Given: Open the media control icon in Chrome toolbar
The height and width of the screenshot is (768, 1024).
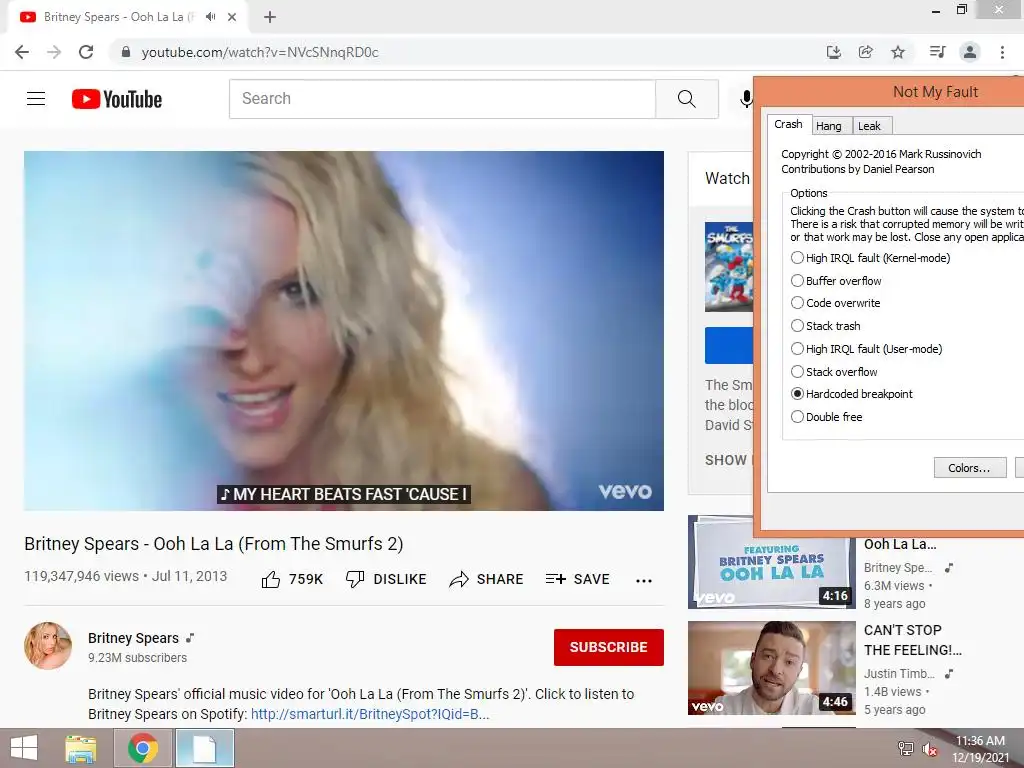Looking at the screenshot, I should click(x=937, y=52).
